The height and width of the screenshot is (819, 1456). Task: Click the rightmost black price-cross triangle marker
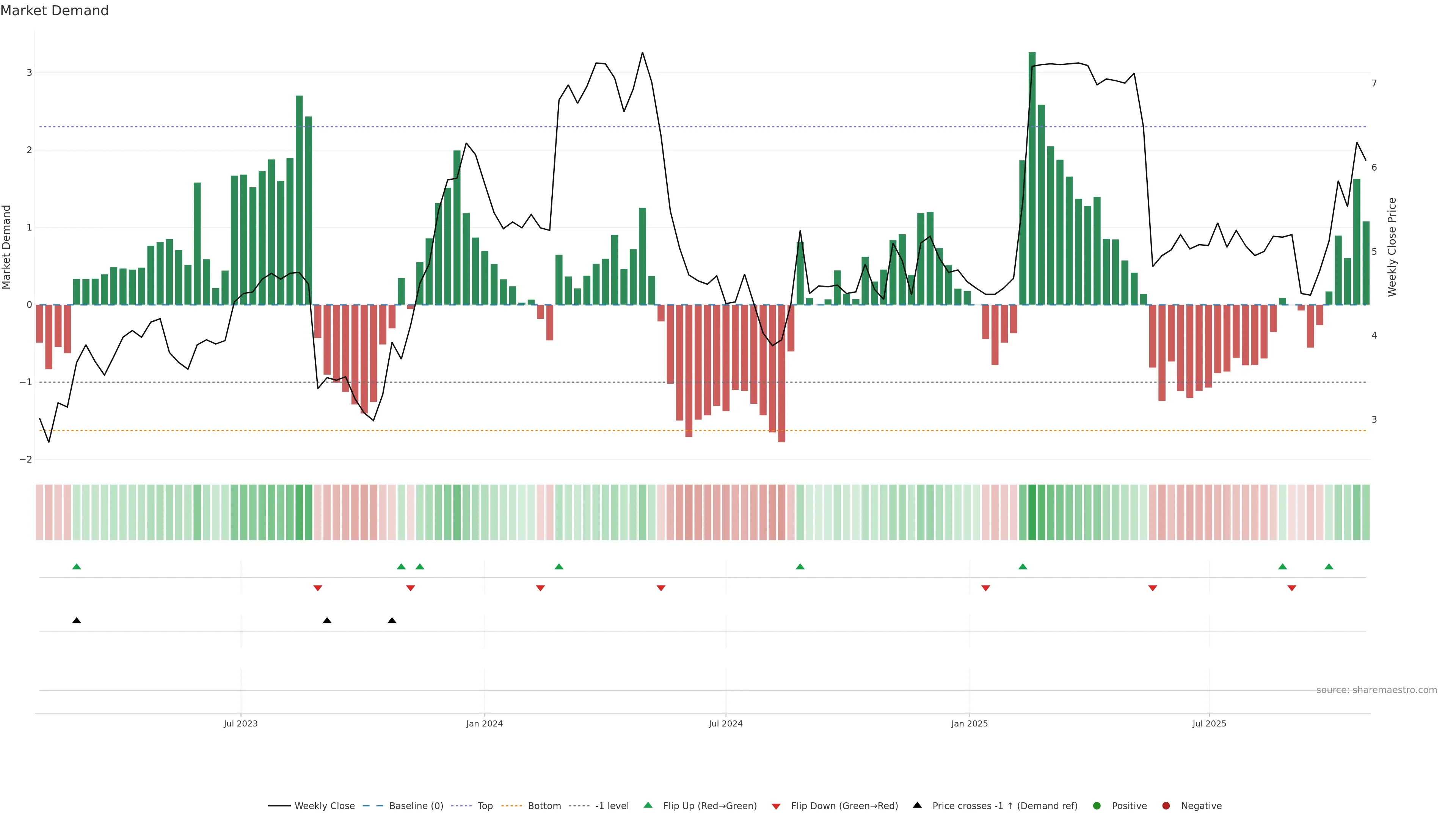click(392, 621)
